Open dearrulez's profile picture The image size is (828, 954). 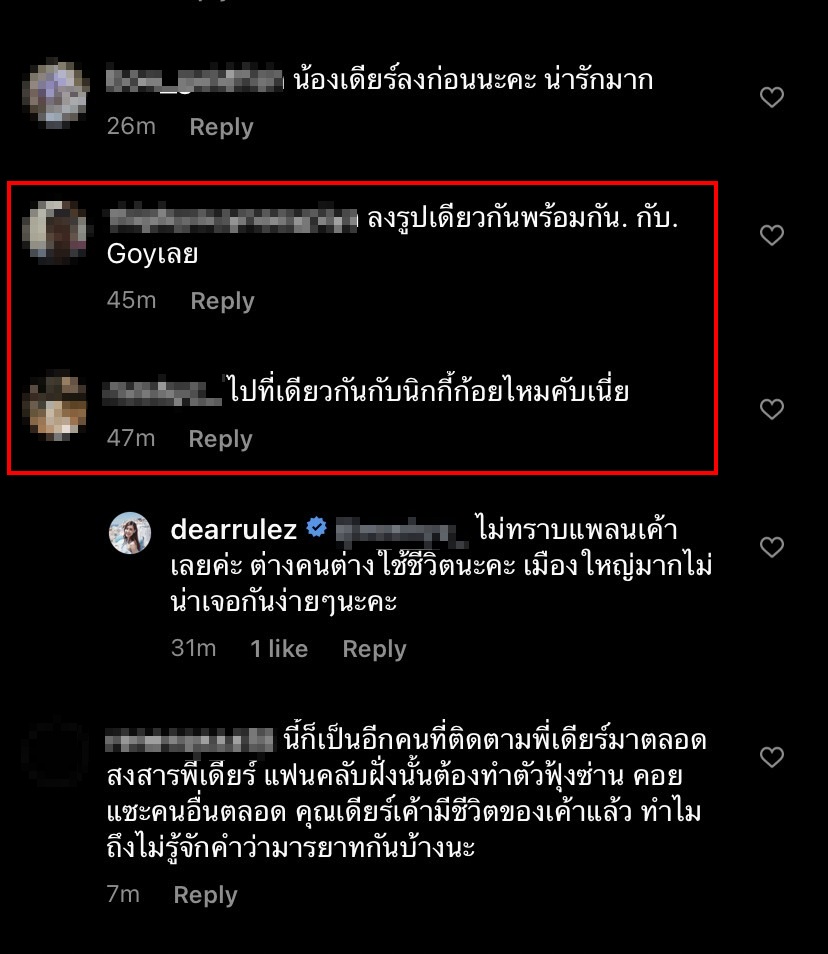click(x=130, y=533)
